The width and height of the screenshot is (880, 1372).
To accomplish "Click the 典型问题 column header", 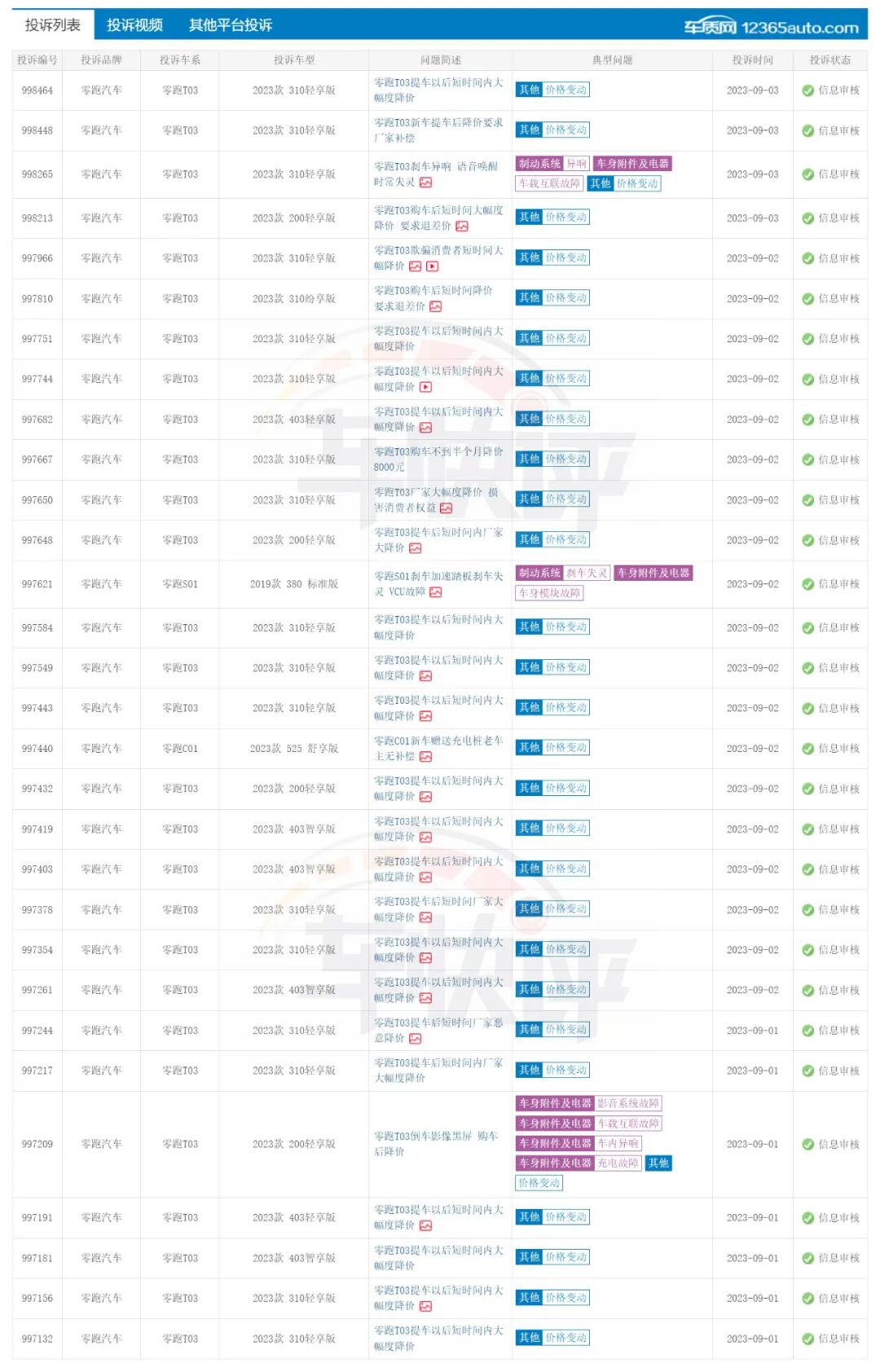I will pos(612,60).
